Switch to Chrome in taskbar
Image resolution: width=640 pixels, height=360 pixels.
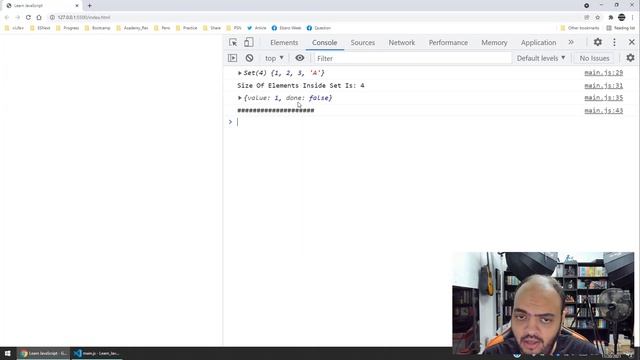[44, 353]
